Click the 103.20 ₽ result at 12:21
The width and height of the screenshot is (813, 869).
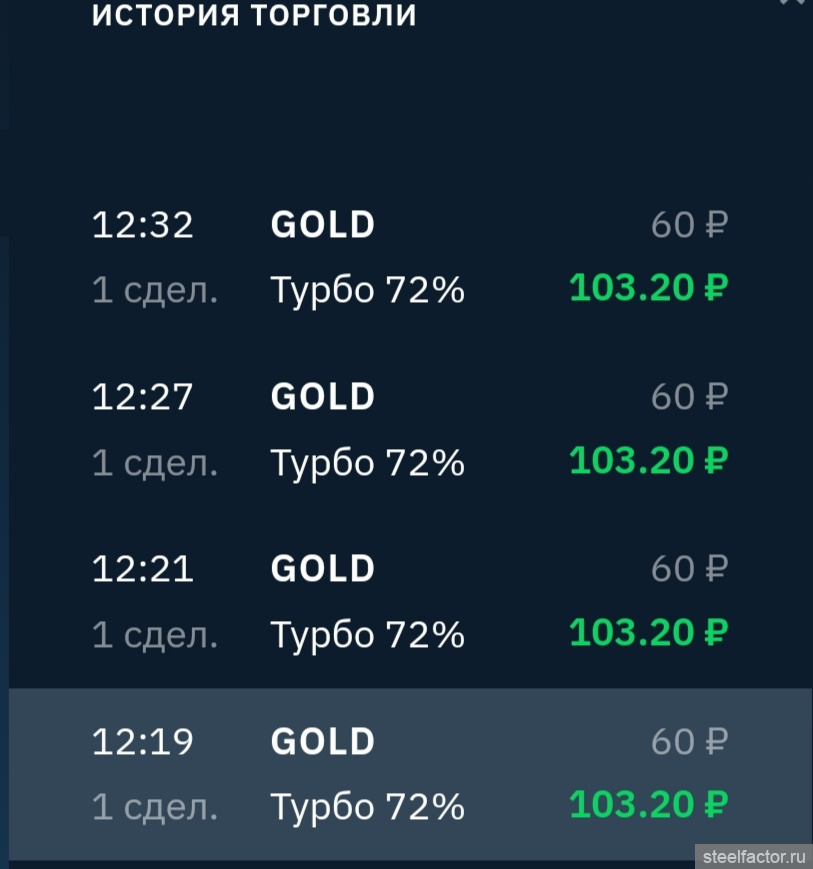click(648, 633)
